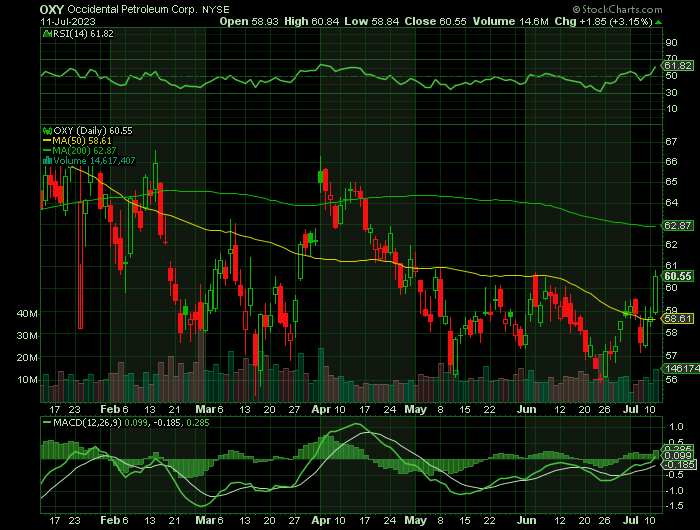This screenshot has width=700, height=530.
Task: Click the 58.61 MA(50) value tag
Action: 678,318
